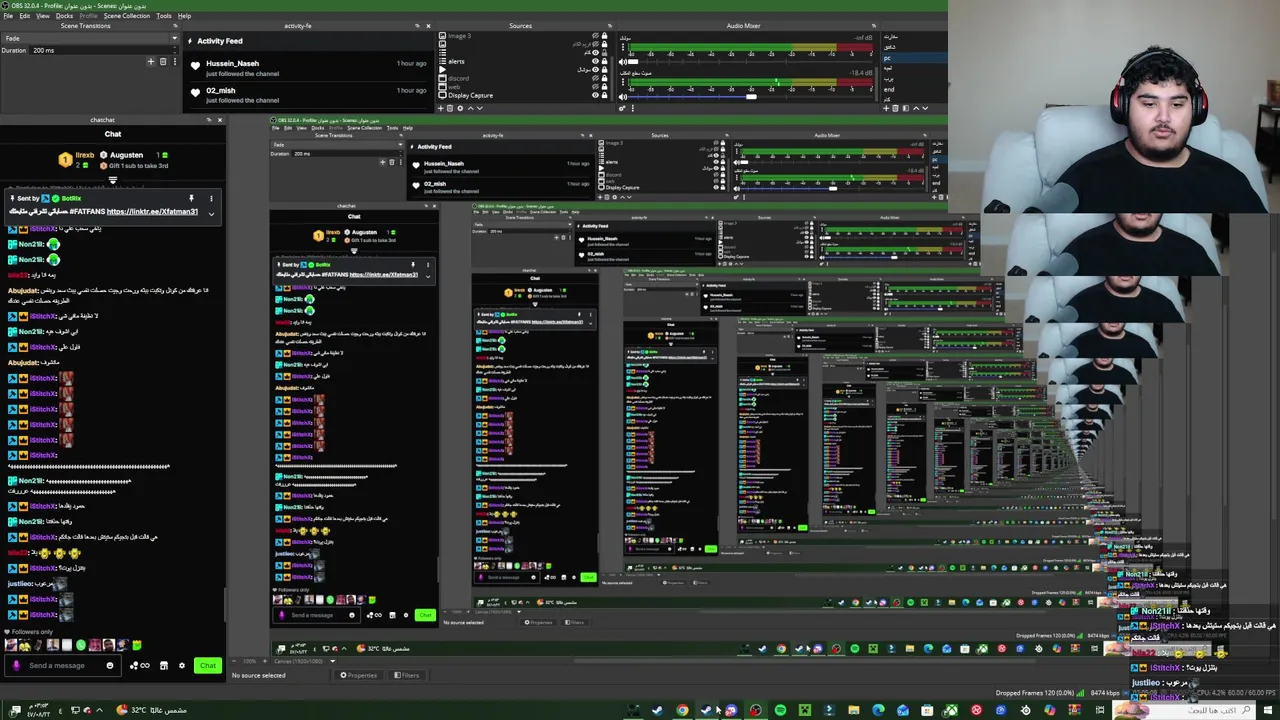Select the 'pc' scene in Scenes list
Screen dimensions: 1280x720
913,58
